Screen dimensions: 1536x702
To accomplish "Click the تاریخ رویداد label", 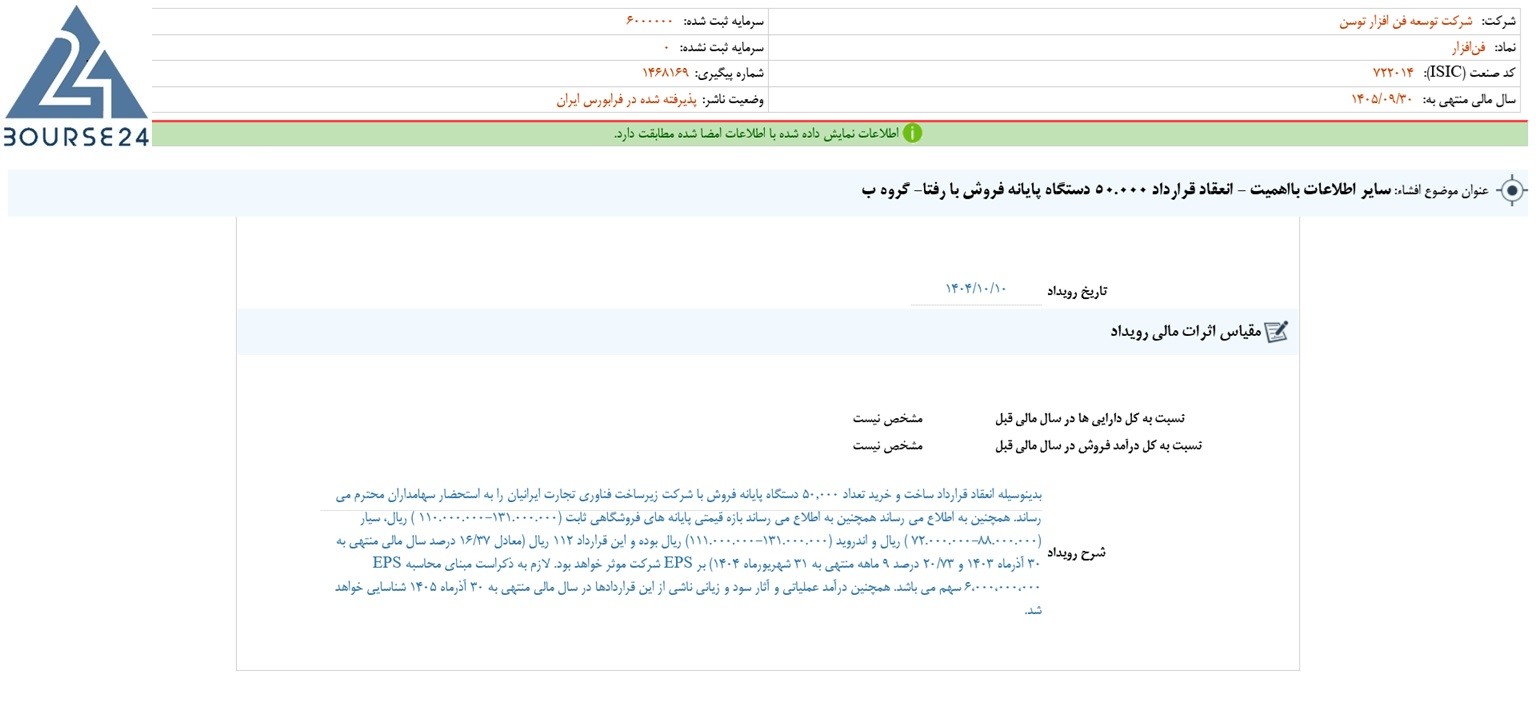I will pos(1077,291).
